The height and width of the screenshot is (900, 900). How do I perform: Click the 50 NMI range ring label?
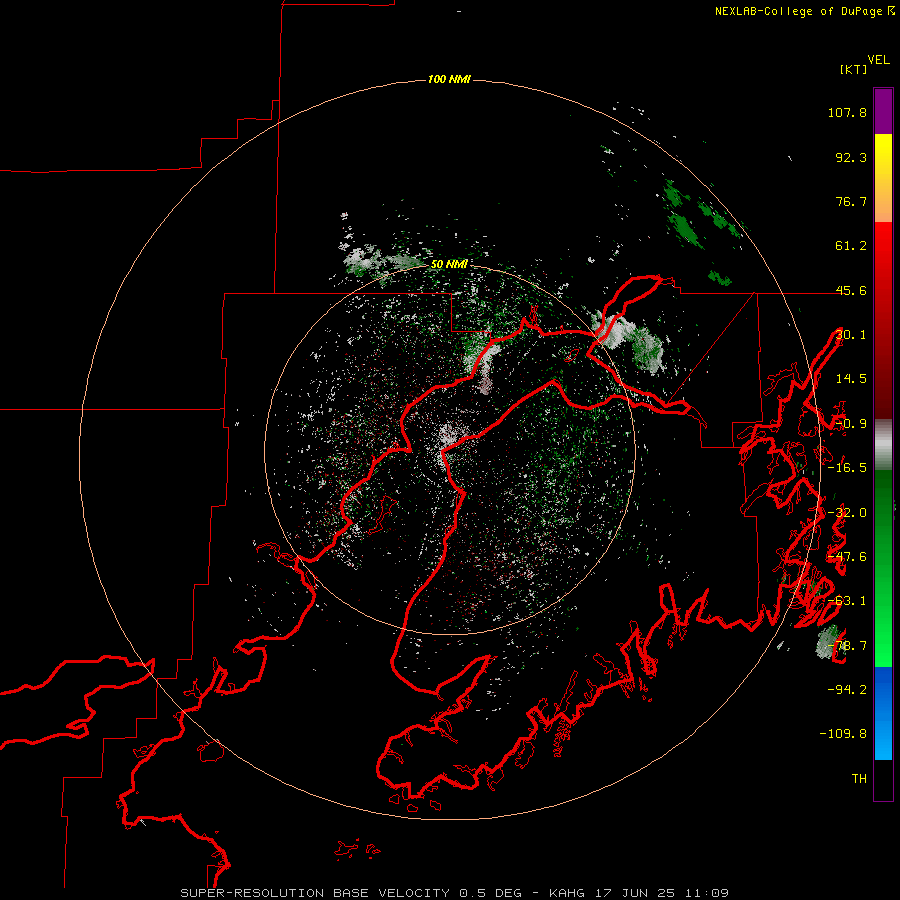coord(449,264)
